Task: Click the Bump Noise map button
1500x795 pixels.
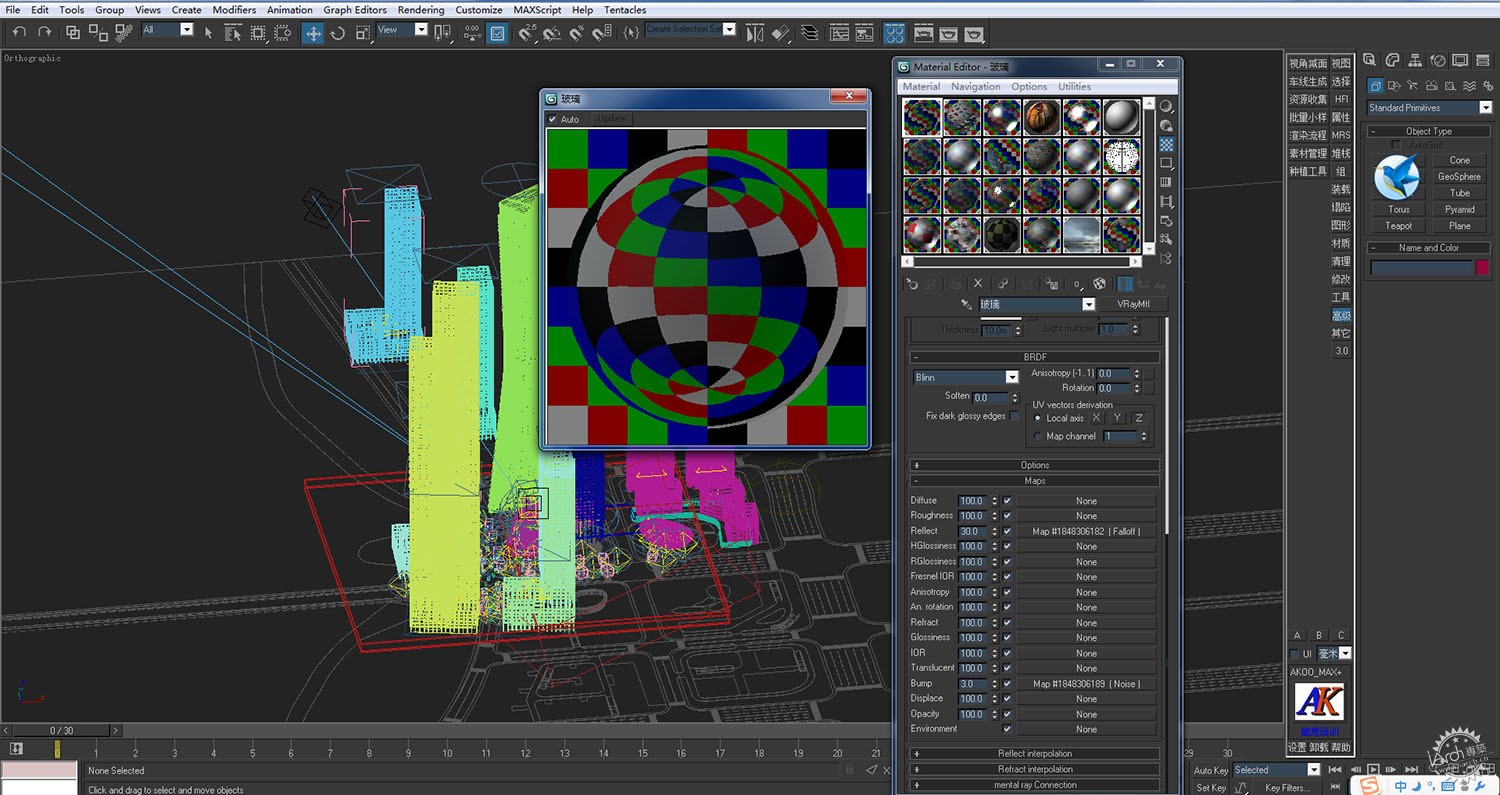Action: [x=1086, y=684]
